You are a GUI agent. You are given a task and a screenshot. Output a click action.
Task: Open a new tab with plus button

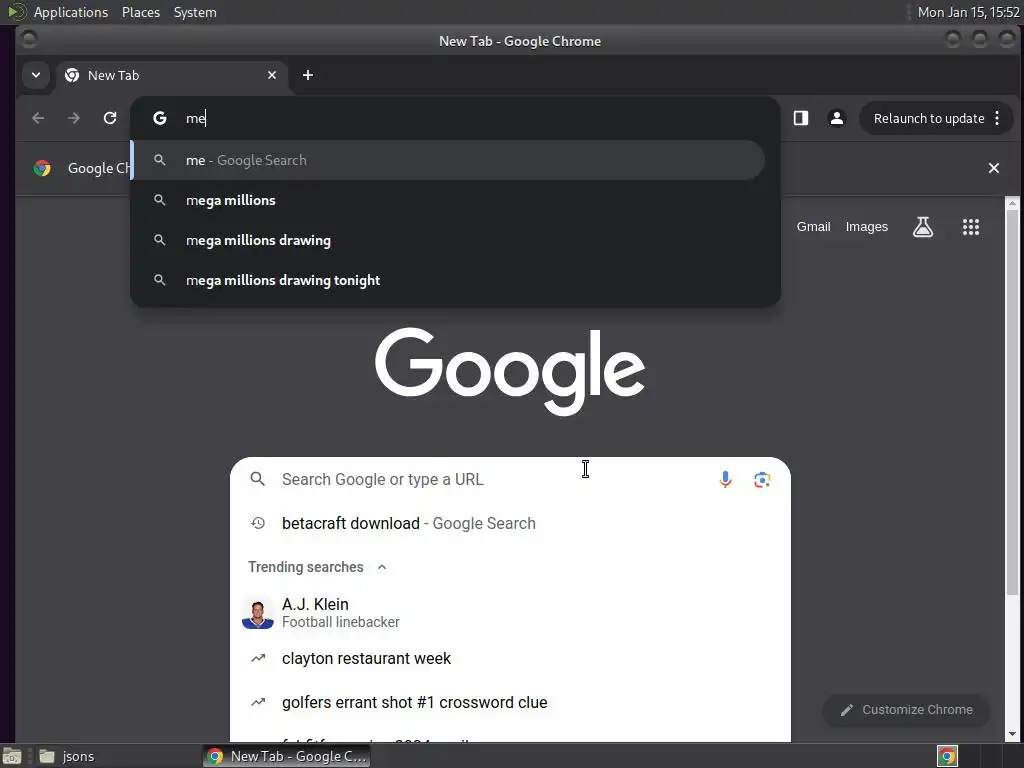(x=308, y=75)
